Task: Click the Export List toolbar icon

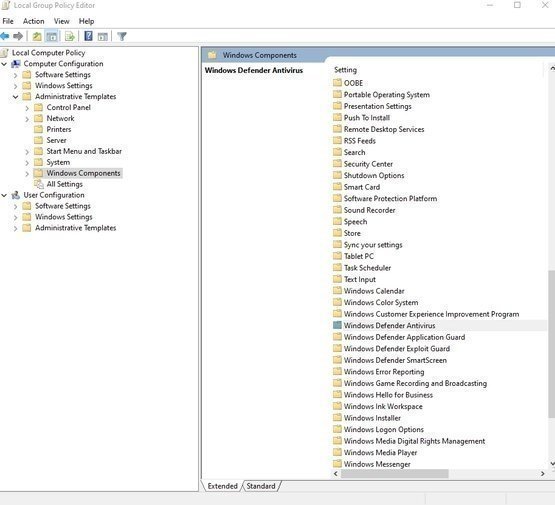Action: pyautogui.click(x=70, y=36)
